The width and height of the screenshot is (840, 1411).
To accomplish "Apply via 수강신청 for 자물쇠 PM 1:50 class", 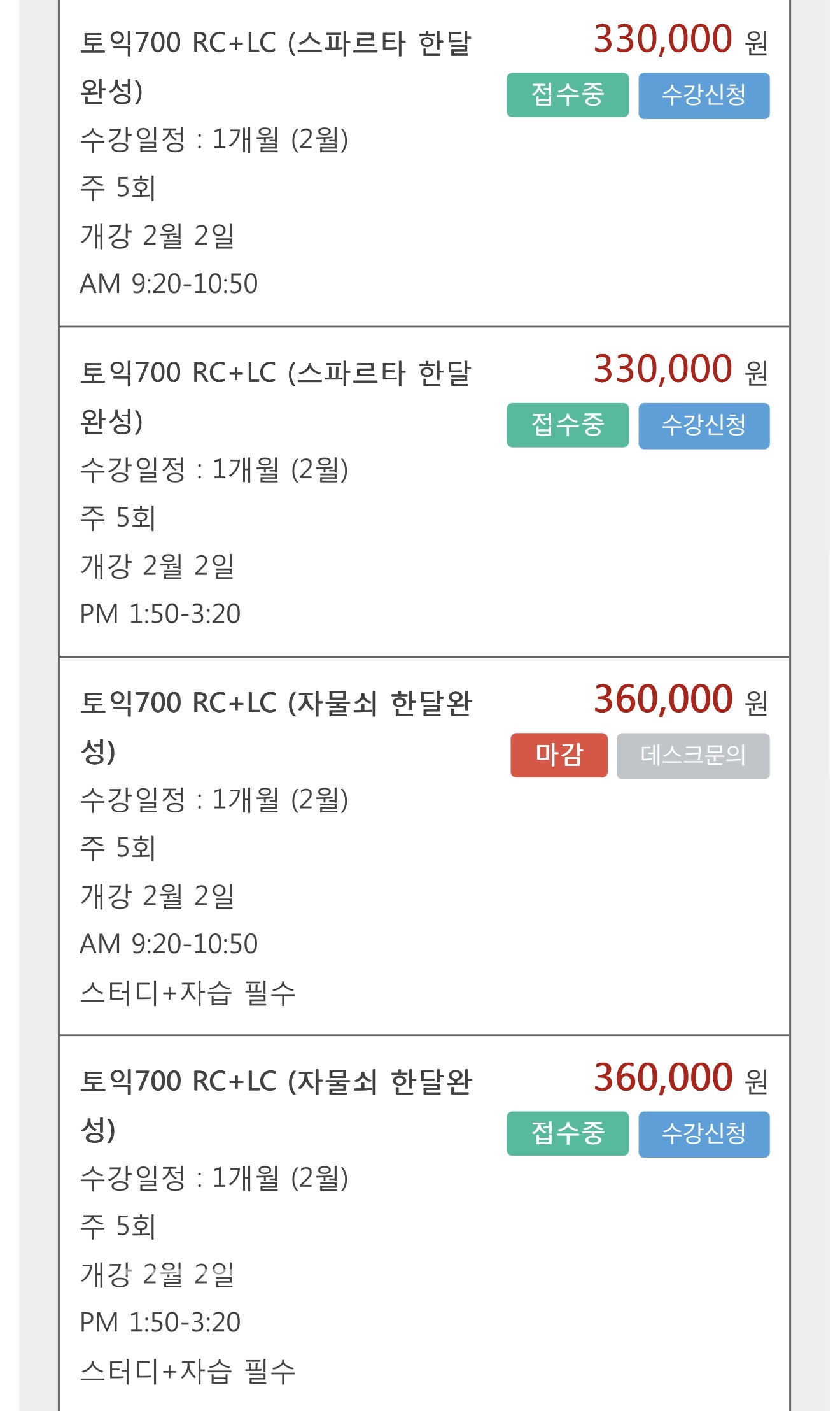I will [703, 1133].
